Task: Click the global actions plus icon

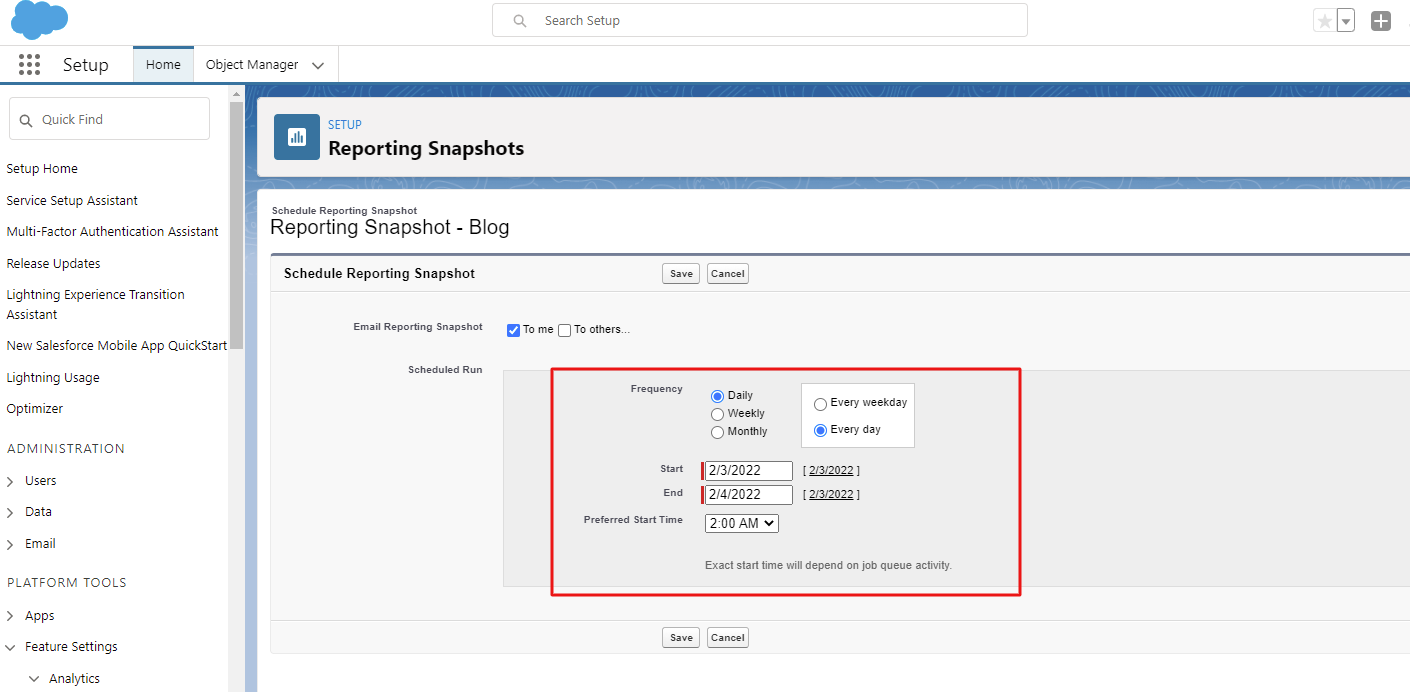Action: (x=1381, y=21)
